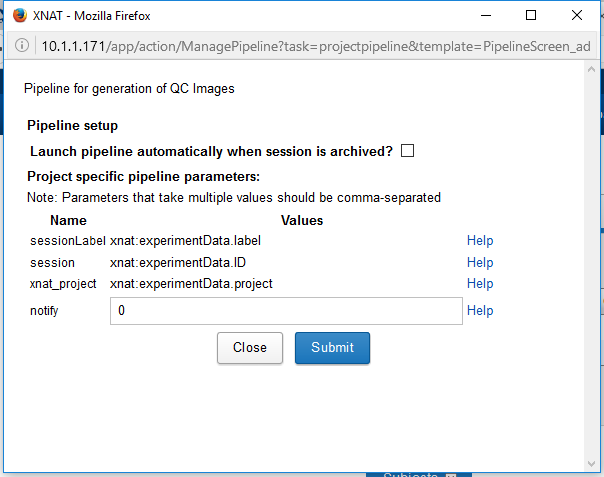604x477 pixels.
Task: Open Help for notify parameter
Action: click(480, 311)
